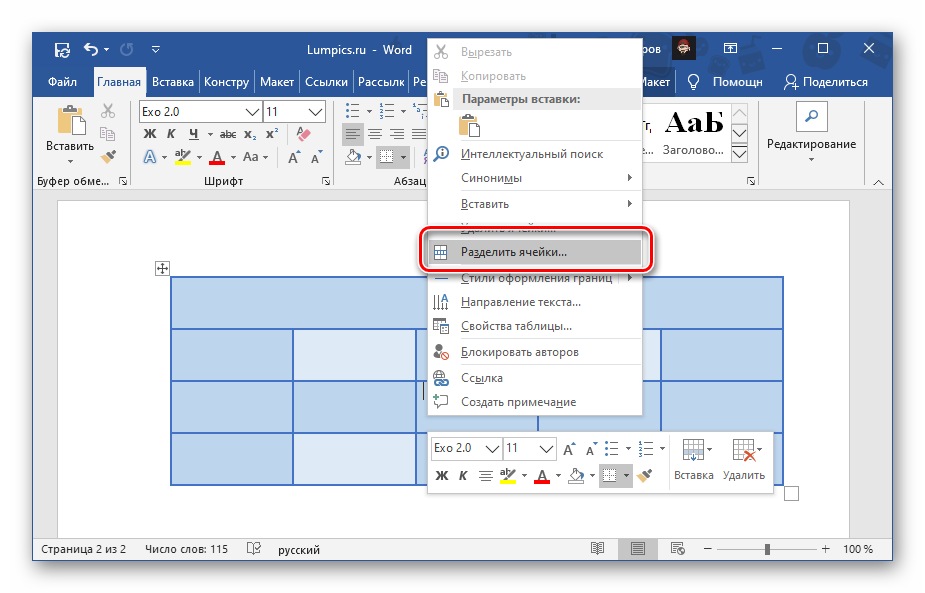This screenshot has height=593, width=925.
Task: Click the Поделиться share button
Action: [x=826, y=82]
